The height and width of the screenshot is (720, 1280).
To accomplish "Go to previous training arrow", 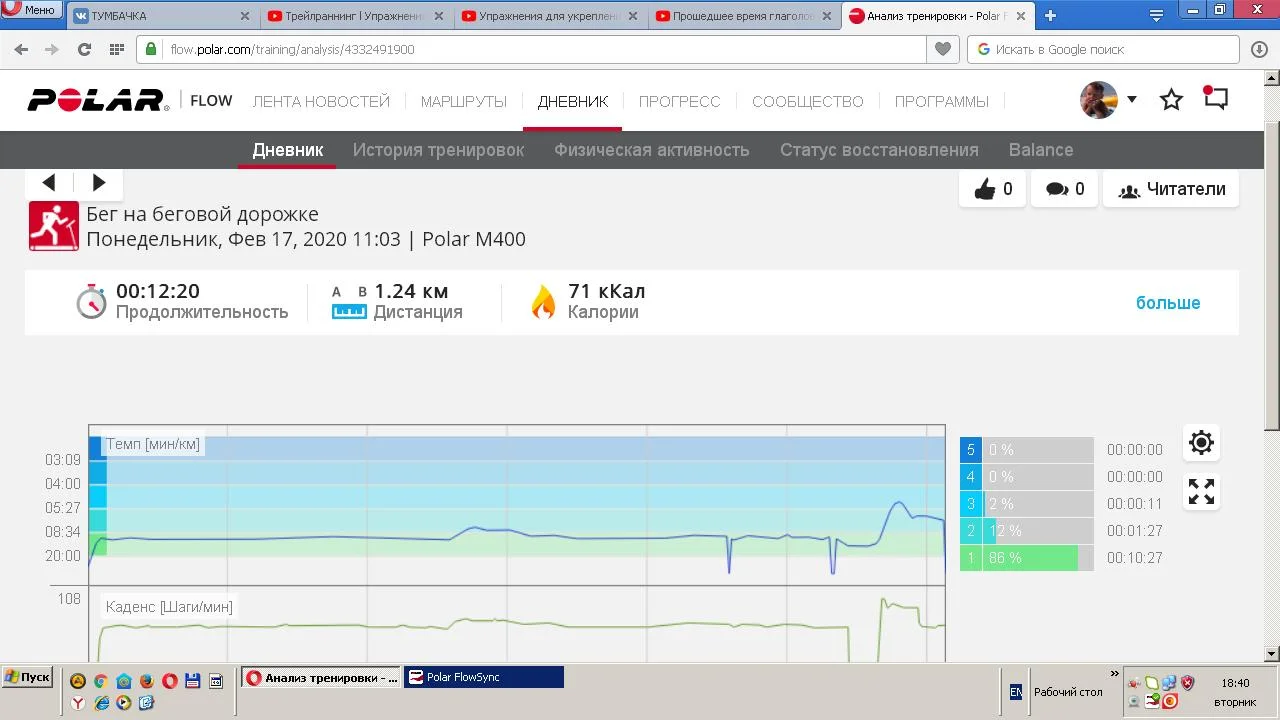I will pyautogui.click(x=49, y=182).
